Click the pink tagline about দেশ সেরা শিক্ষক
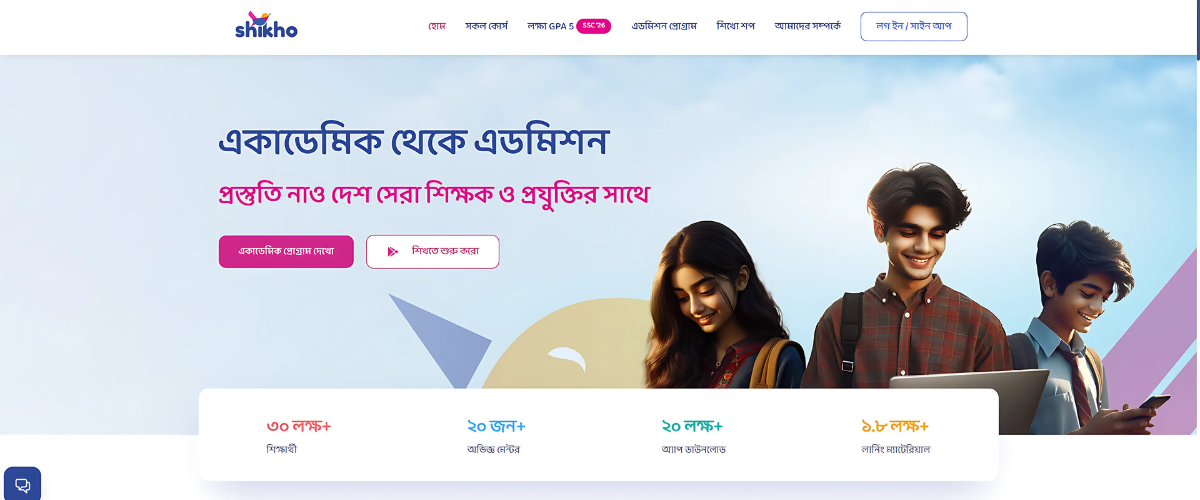 (x=434, y=193)
